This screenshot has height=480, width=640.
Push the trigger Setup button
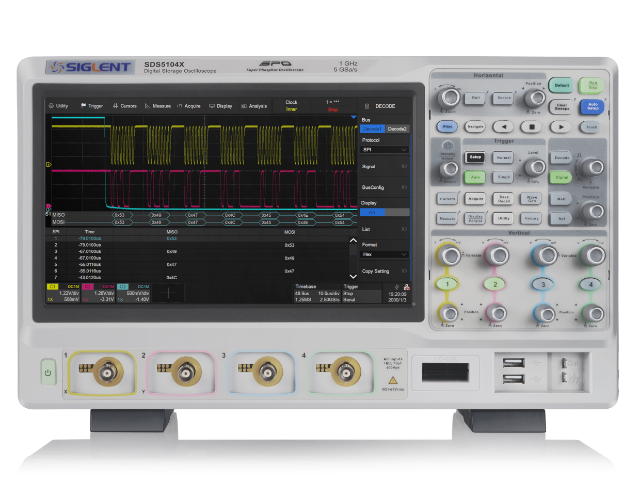[475, 157]
